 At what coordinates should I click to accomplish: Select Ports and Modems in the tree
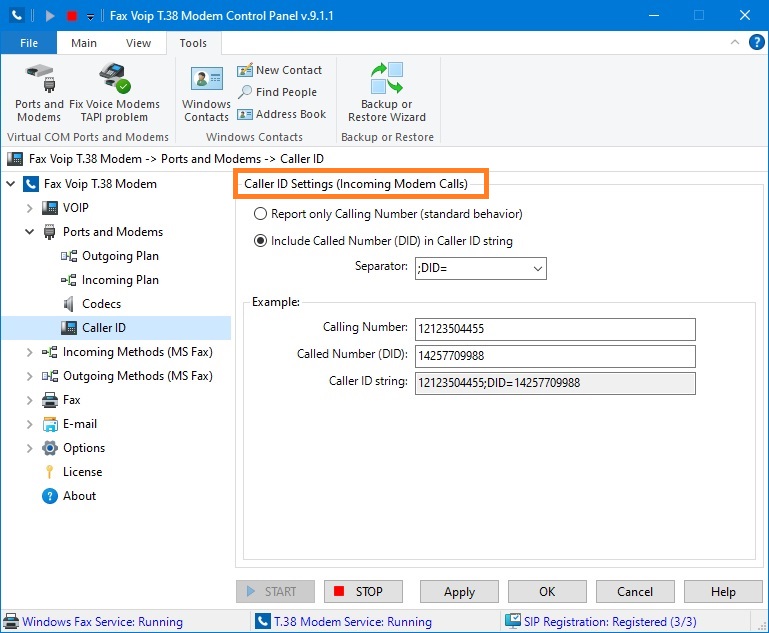113,232
